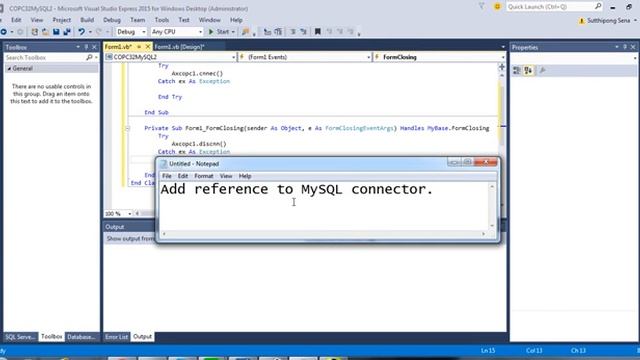The image size is (640, 360).
Task: Click the Find in Files toolbar icon
Action: point(245,31)
